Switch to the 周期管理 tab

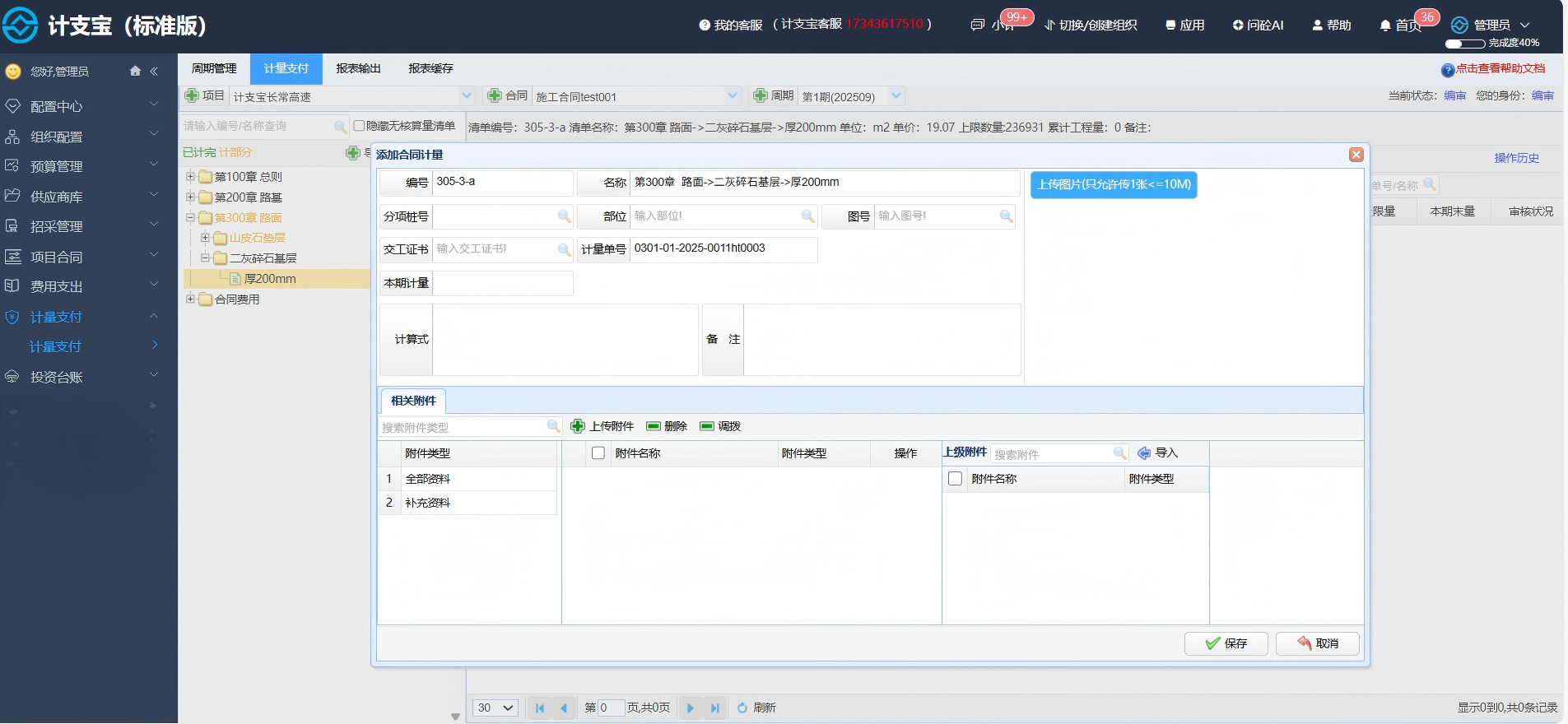tap(214, 68)
